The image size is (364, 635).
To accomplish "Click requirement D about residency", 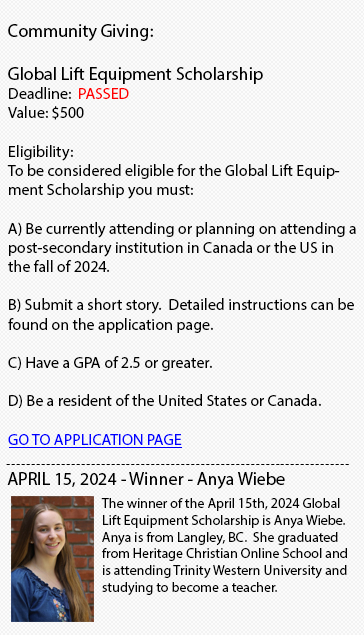I will [164, 401].
